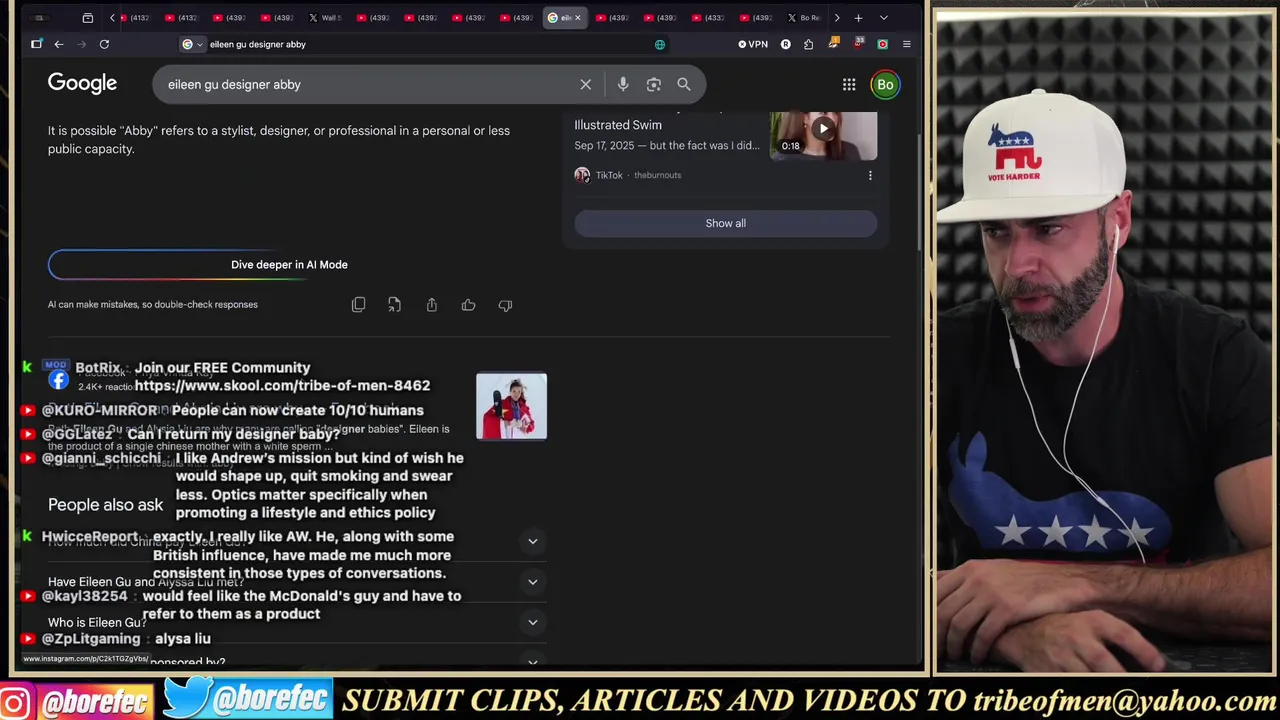Viewport: 1280px width, 720px height.
Task: Open a new browser tab
Action: 858,18
